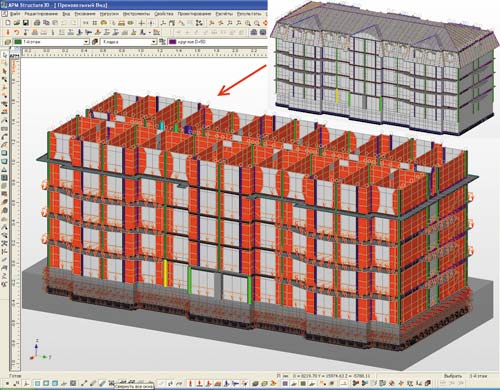Click the zoom in magnifier icon
The height and width of the screenshot is (390, 500).
[248, 23]
